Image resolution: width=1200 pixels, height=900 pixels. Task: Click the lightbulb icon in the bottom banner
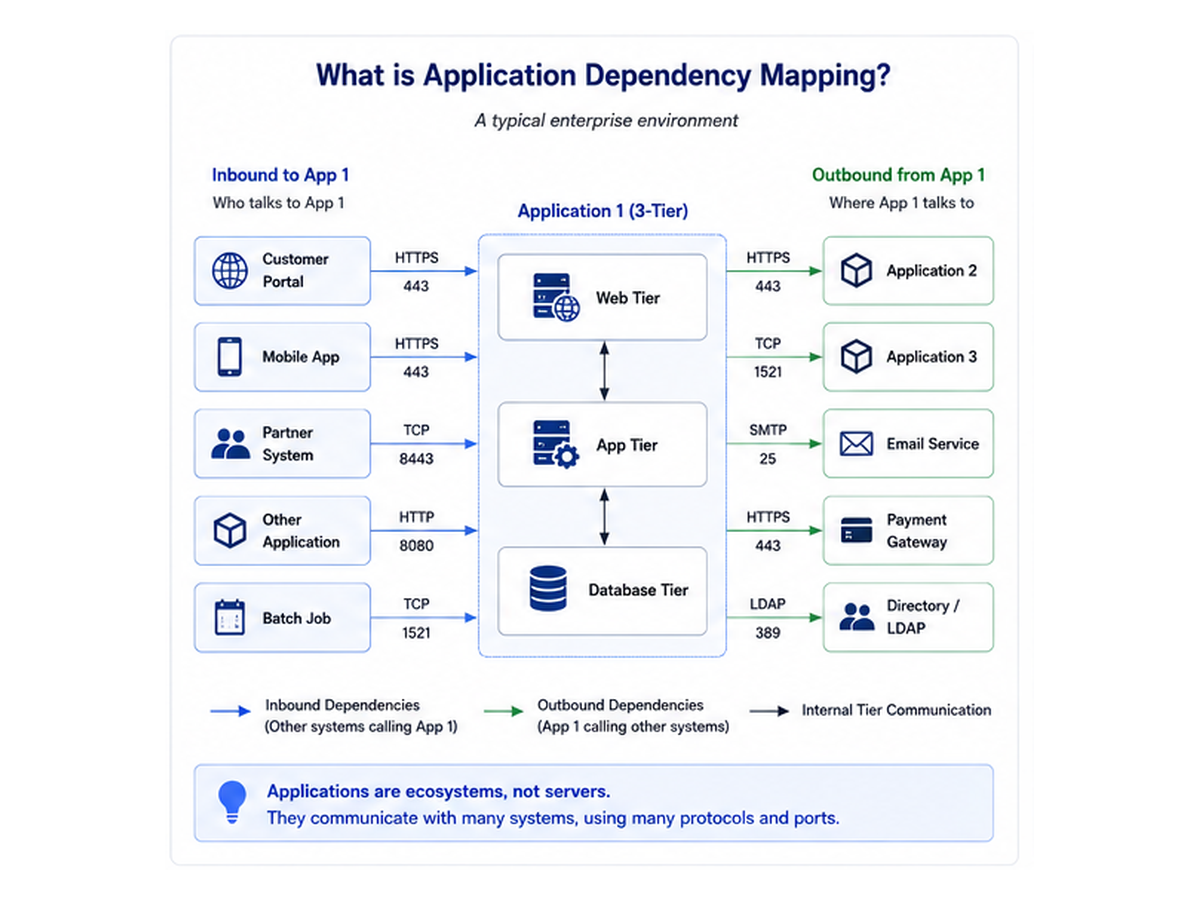pyautogui.click(x=232, y=802)
